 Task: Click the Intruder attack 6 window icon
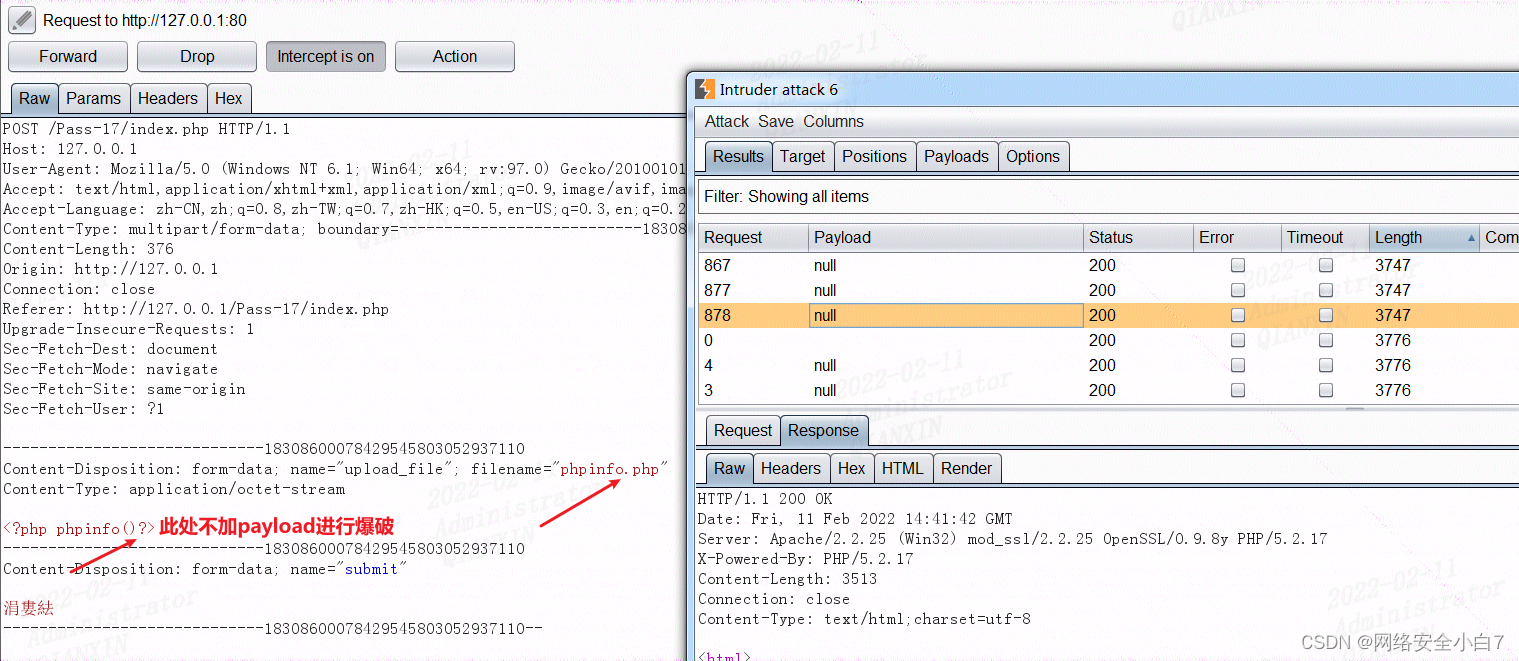pos(705,89)
